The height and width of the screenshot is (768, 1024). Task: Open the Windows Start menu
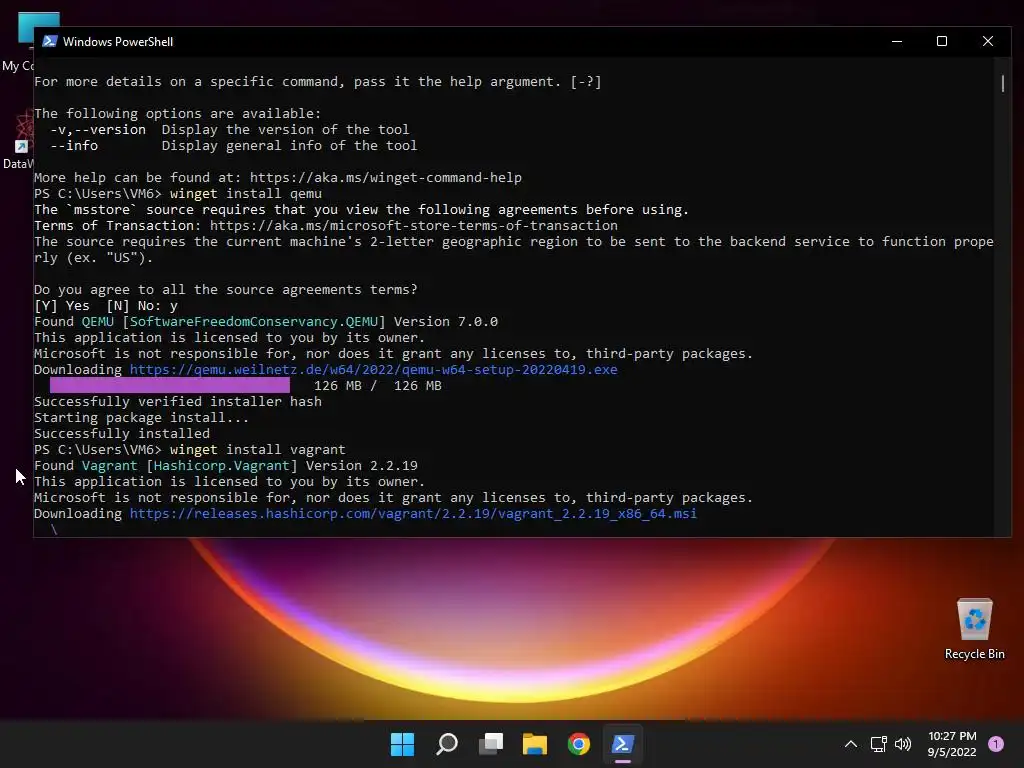point(402,744)
